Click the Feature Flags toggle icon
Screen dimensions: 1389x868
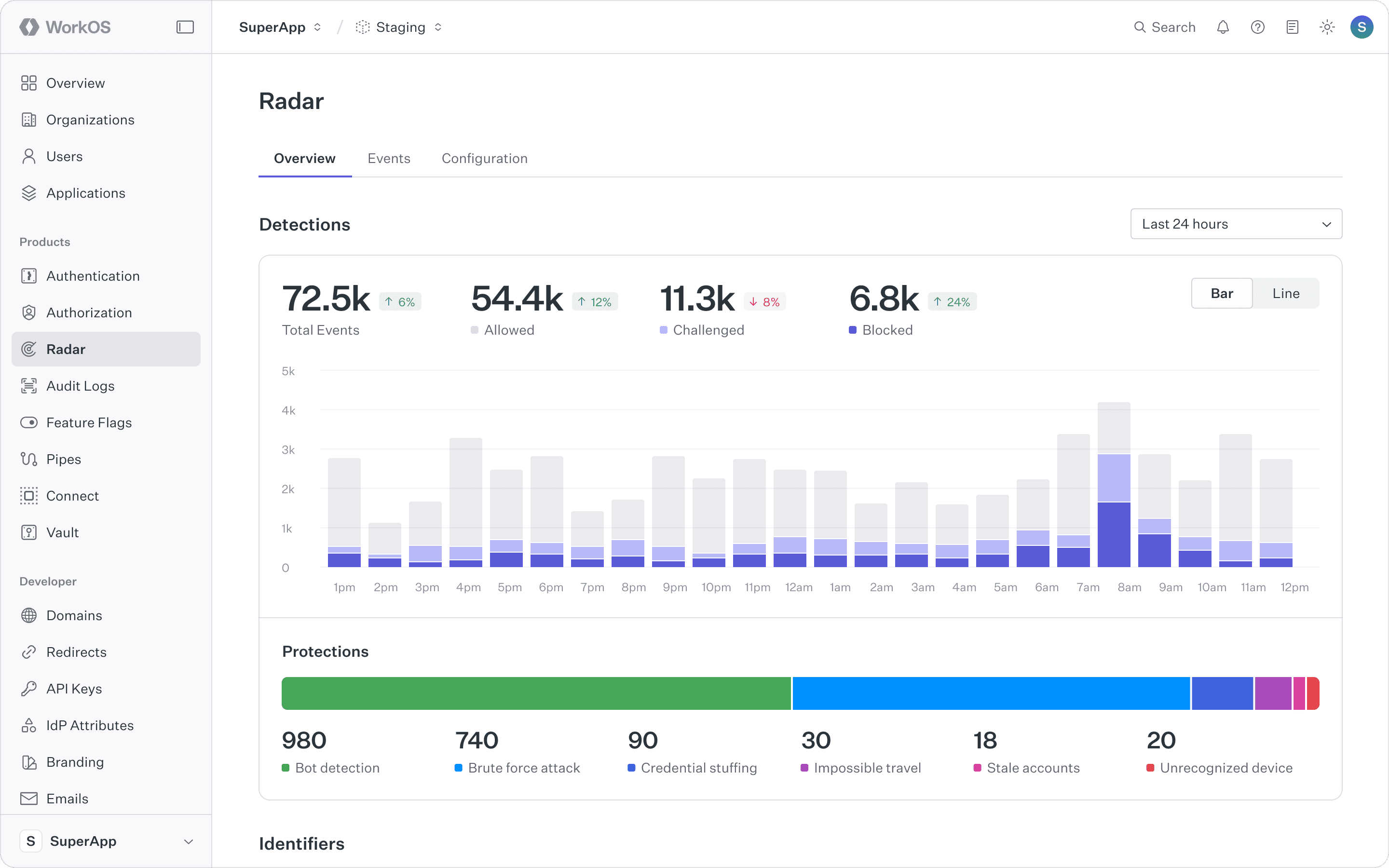(x=29, y=422)
